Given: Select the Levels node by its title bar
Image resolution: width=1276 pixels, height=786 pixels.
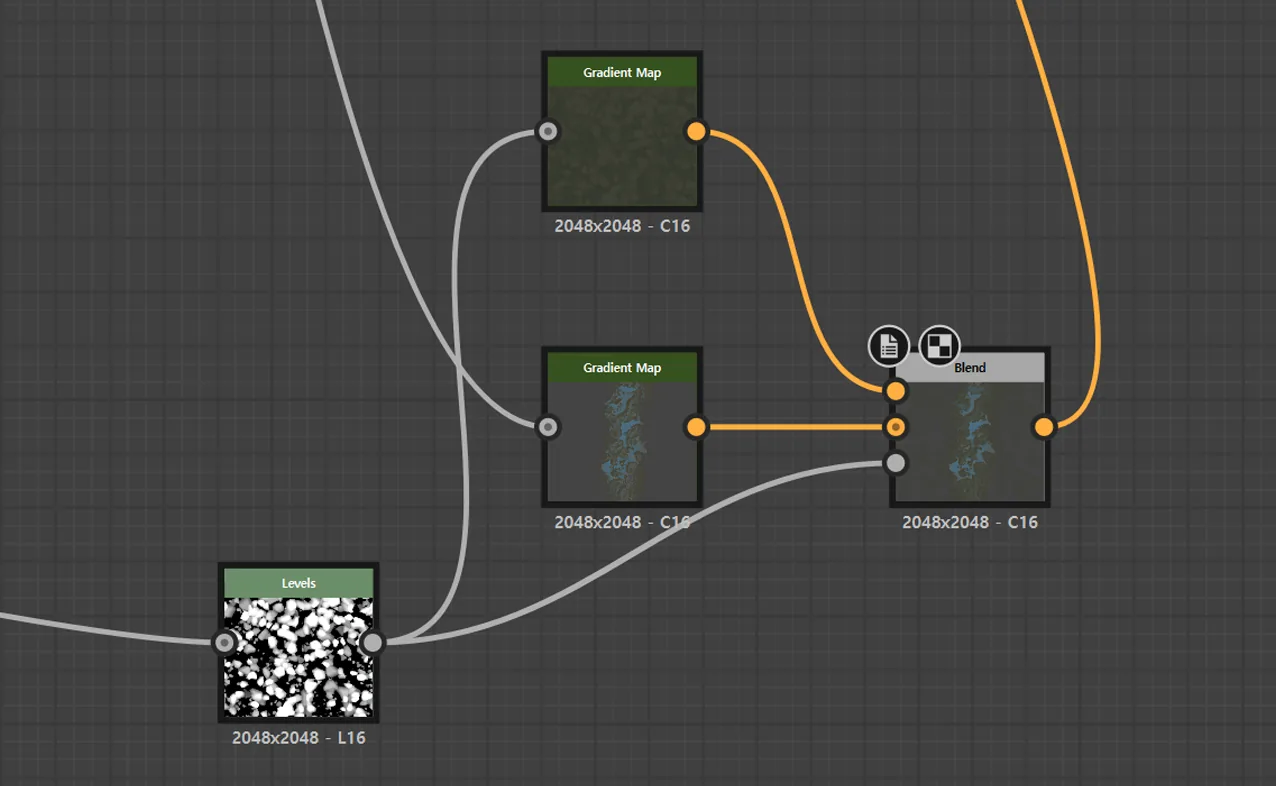Looking at the screenshot, I should (x=299, y=583).
